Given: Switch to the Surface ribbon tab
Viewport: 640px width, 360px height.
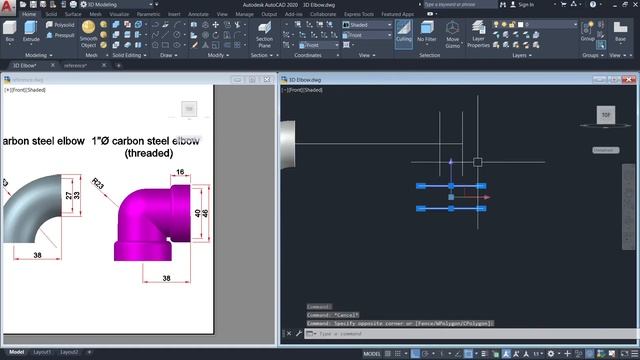Looking at the screenshot, I should (73, 14).
